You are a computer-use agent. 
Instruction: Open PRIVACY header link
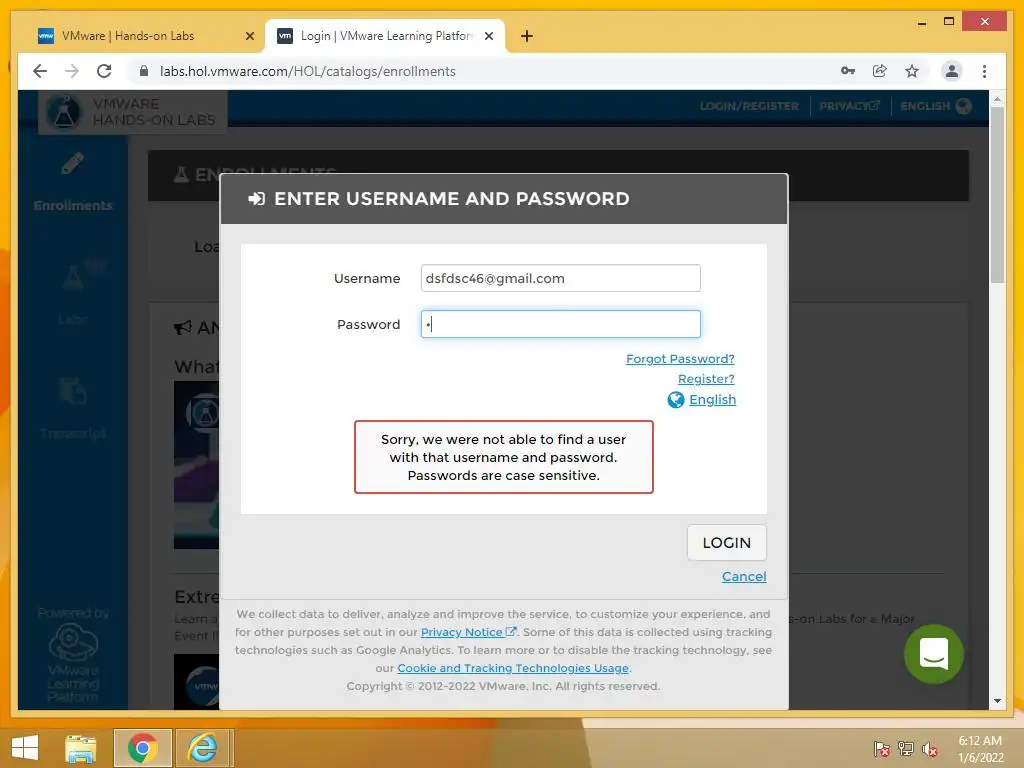pos(849,106)
